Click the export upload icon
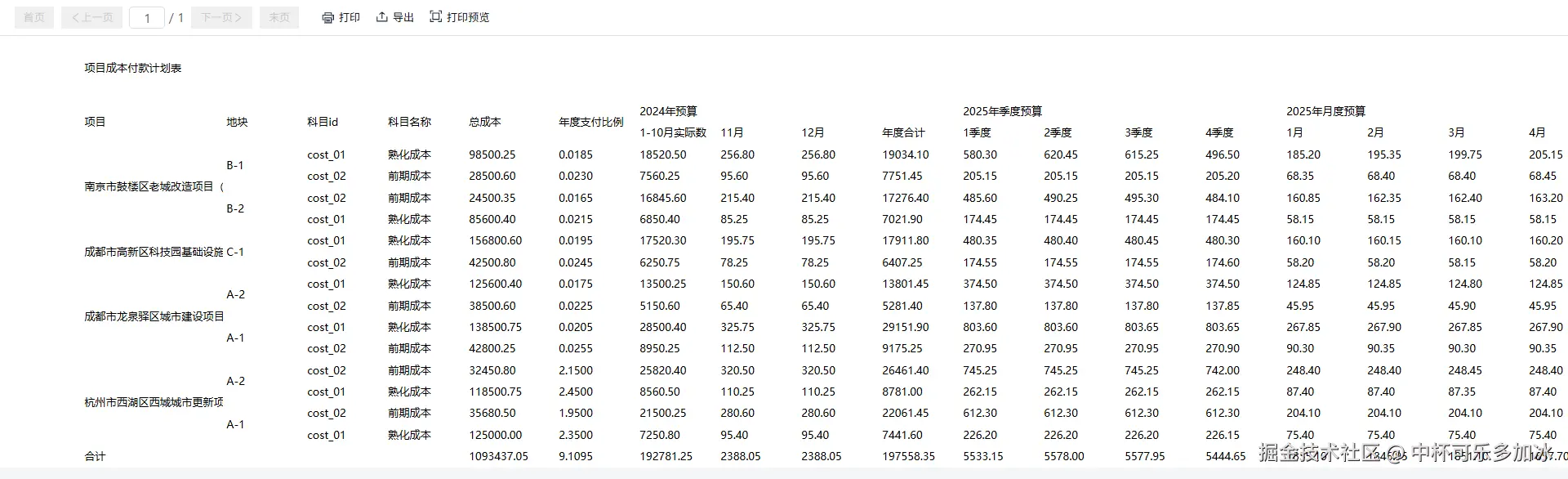 [381, 17]
